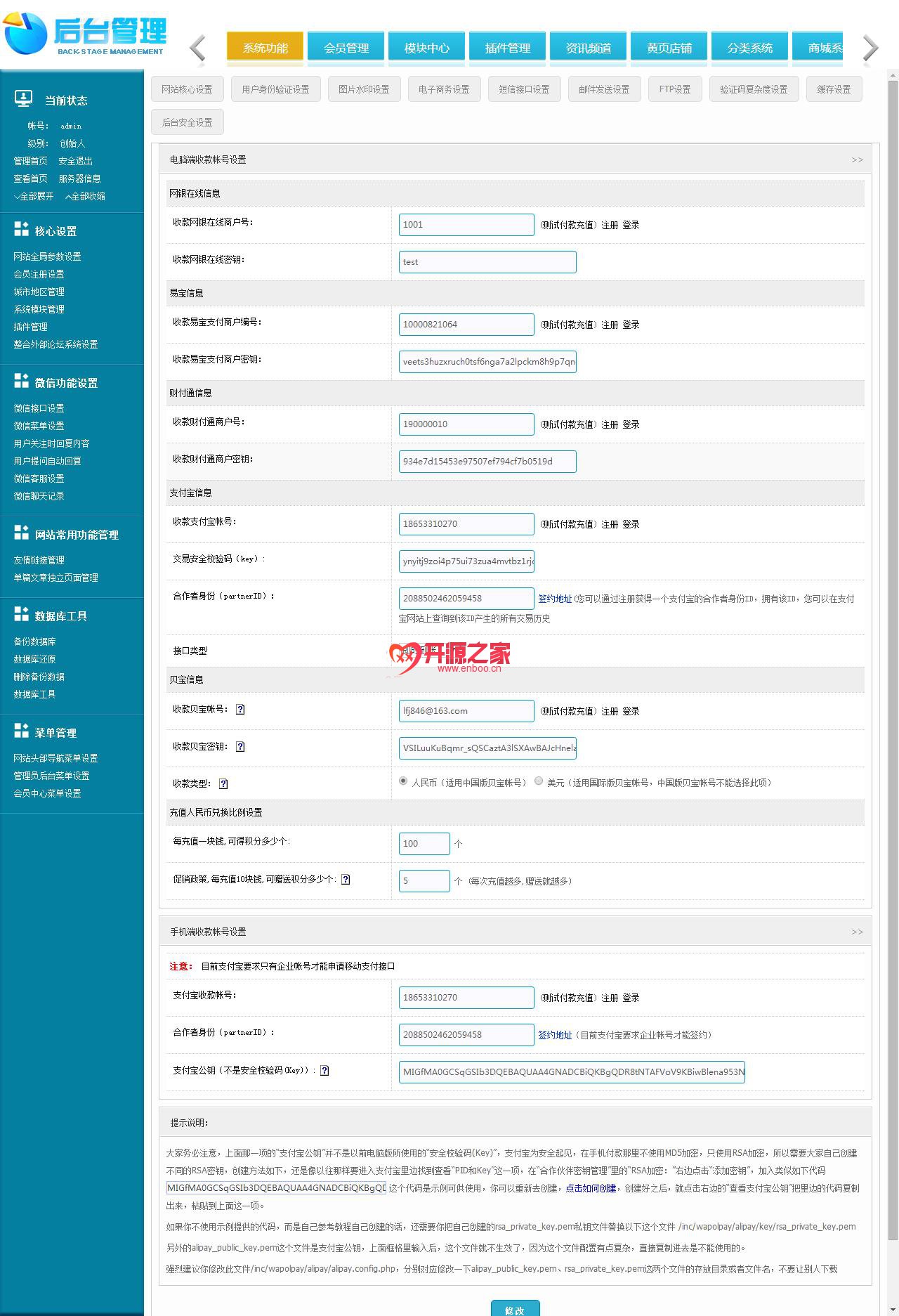Open help icon next to 支付宝公钥
899x1316 pixels.
point(324,1071)
